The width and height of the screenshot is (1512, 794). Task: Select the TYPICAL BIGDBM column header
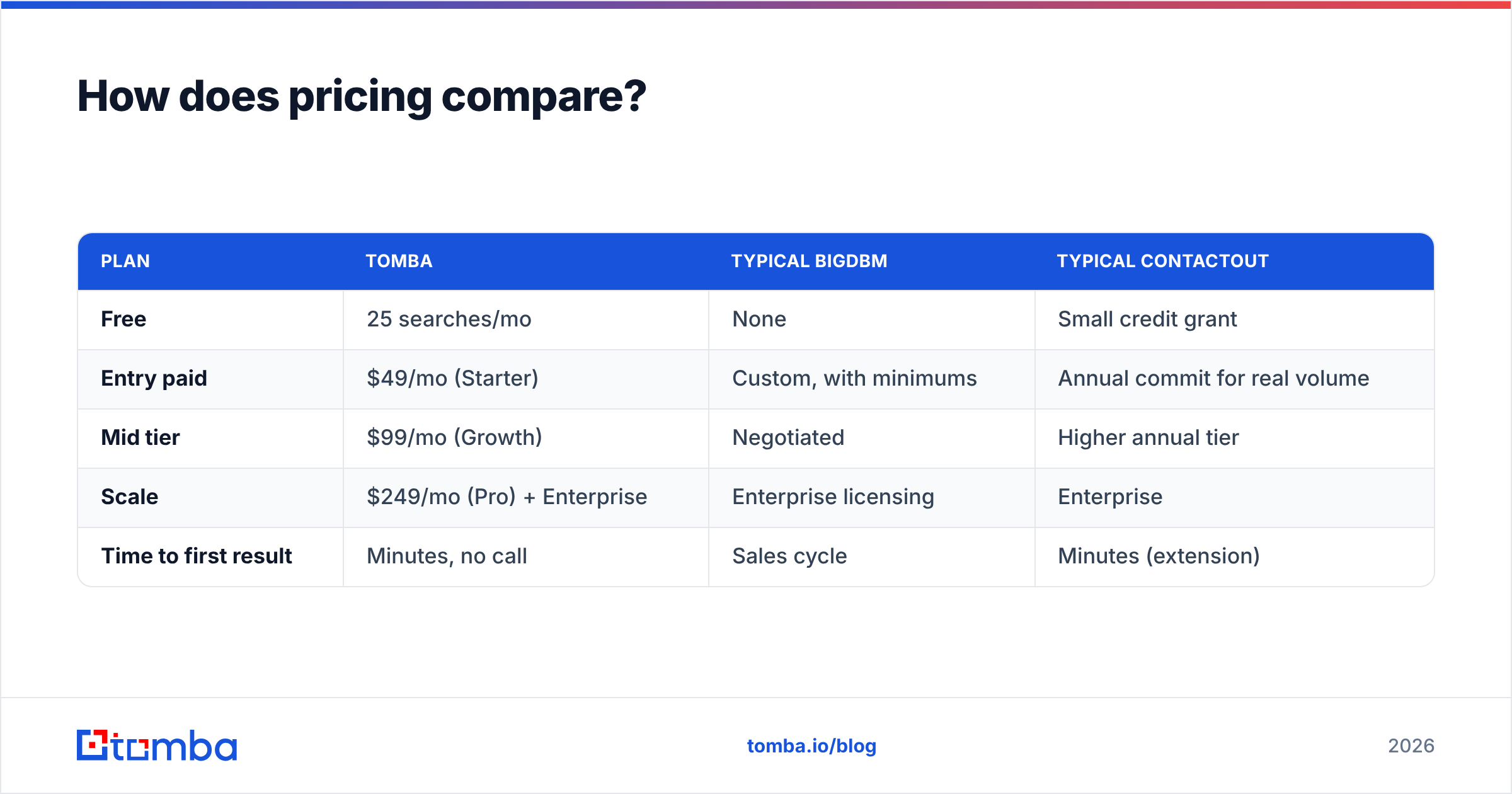(x=809, y=261)
